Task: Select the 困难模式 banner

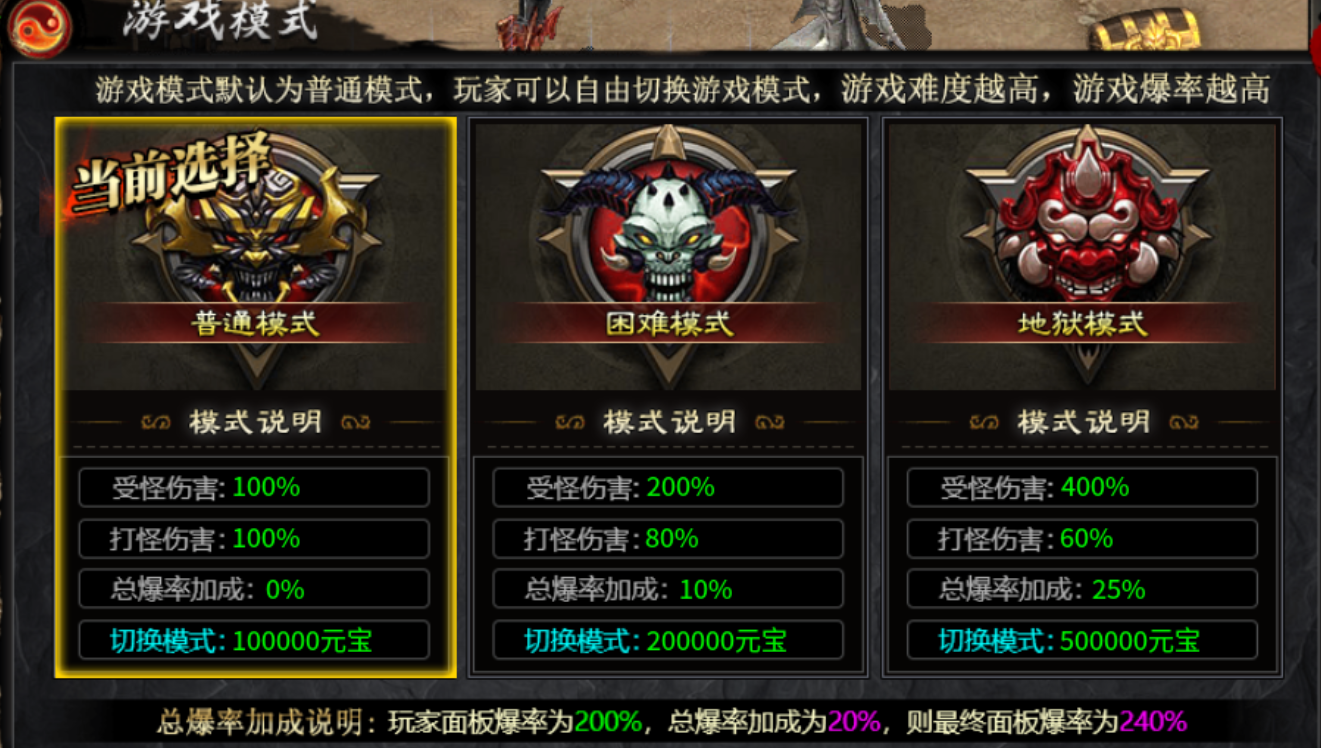Action: [x=668, y=323]
